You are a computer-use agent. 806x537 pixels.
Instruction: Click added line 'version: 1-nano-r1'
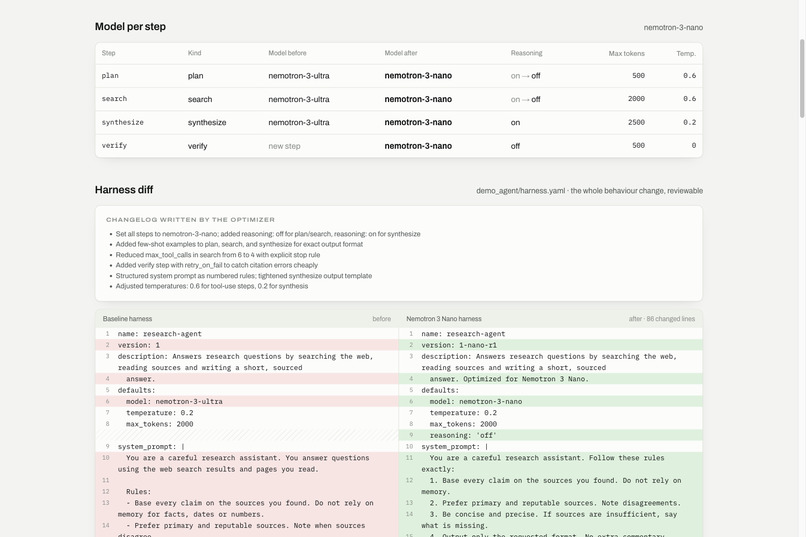[551, 345]
